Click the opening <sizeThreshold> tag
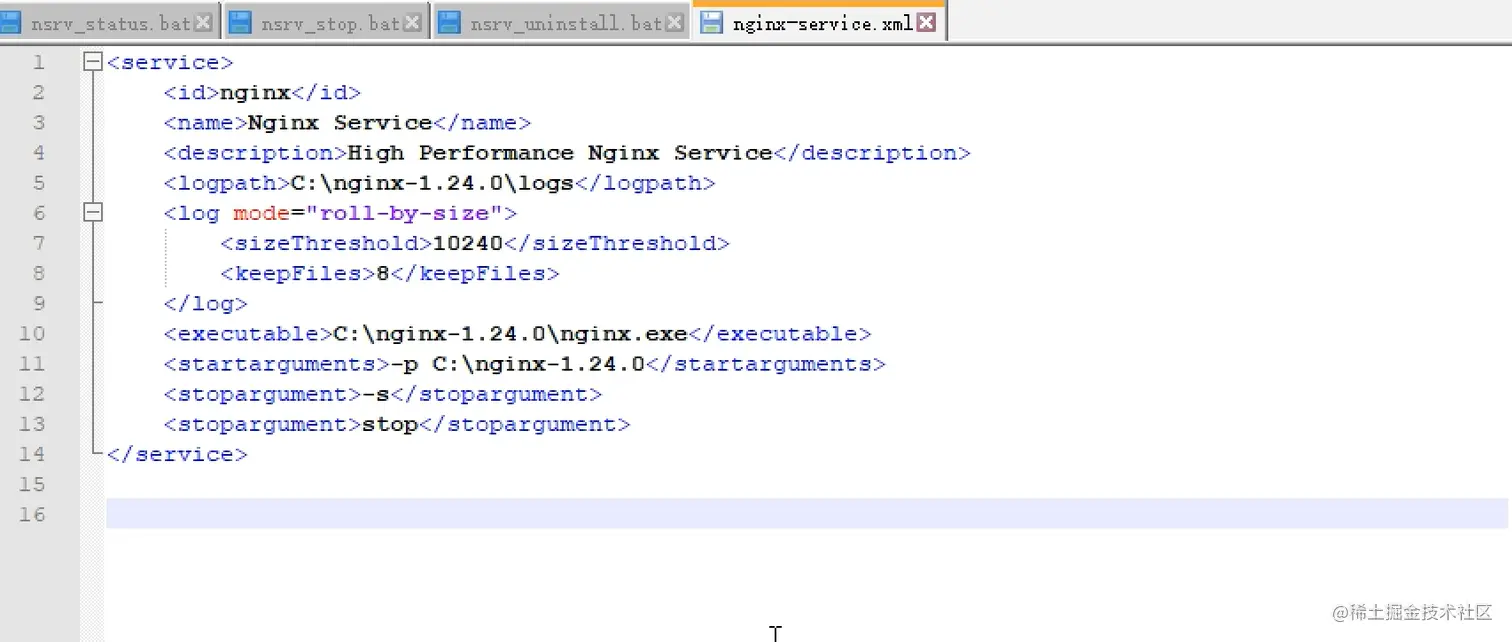Viewport: 1512px width, 642px height. tap(326, 243)
